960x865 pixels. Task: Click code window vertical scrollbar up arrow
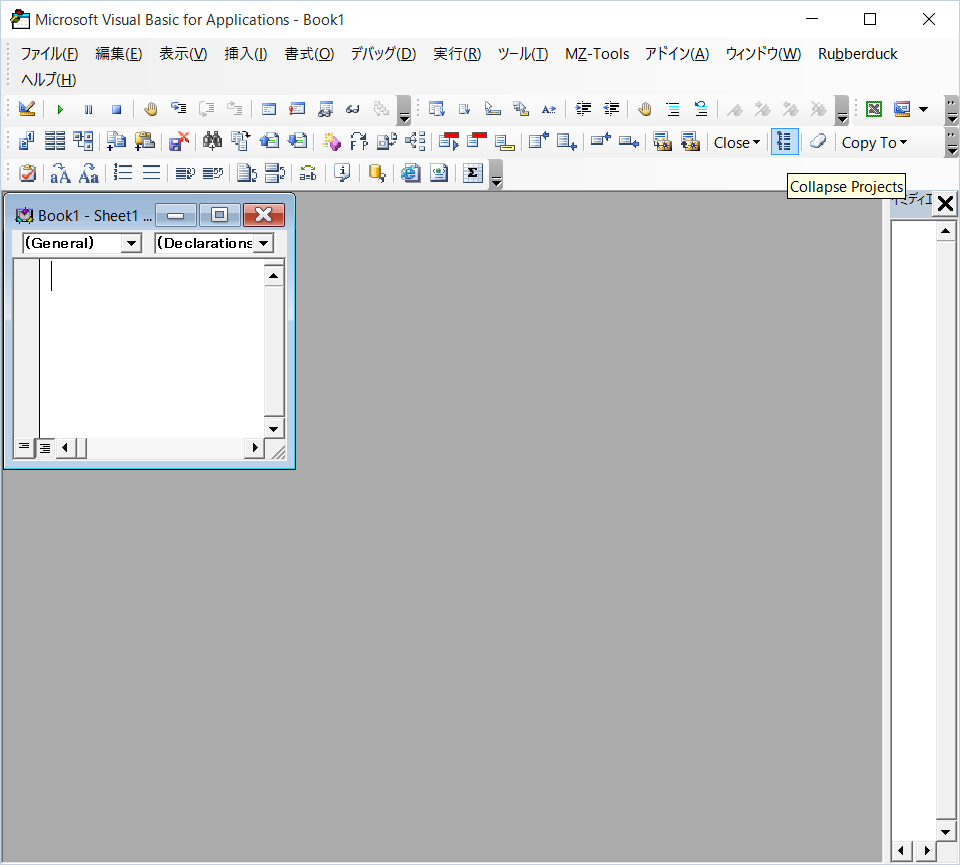point(274,276)
